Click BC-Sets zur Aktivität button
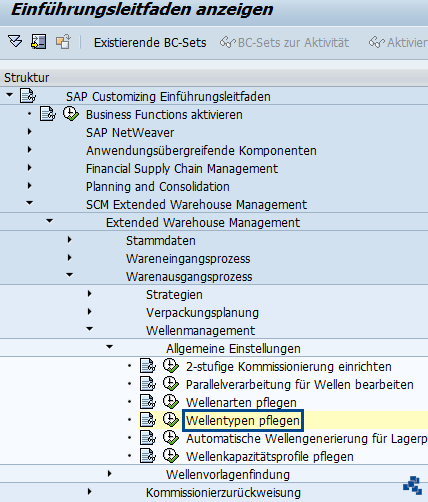The height and width of the screenshot is (502, 428). pos(293,43)
